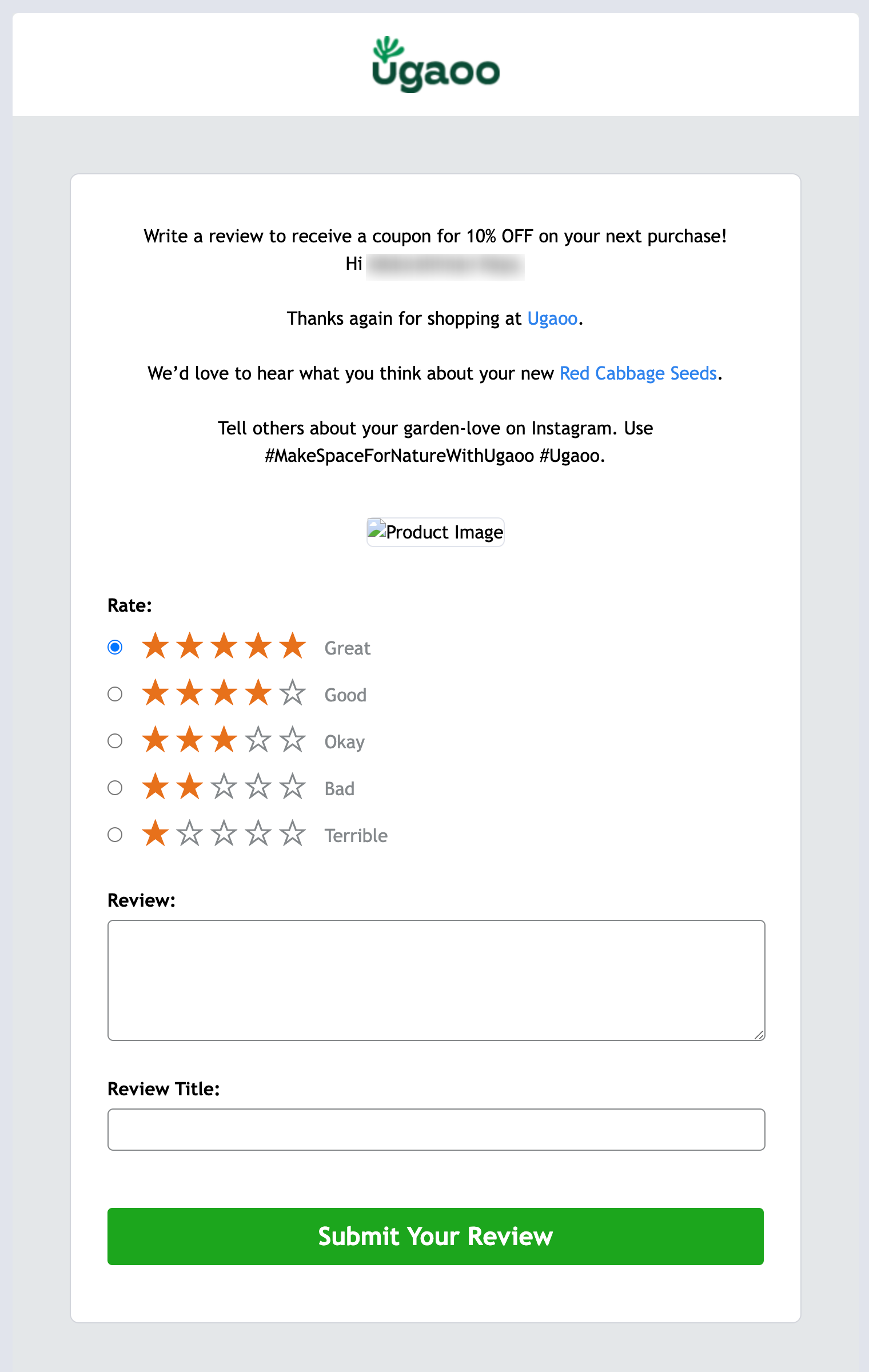Open the Red Cabbage Seeds link
This screenshot has height=1372, width=869.
point(638,373)
